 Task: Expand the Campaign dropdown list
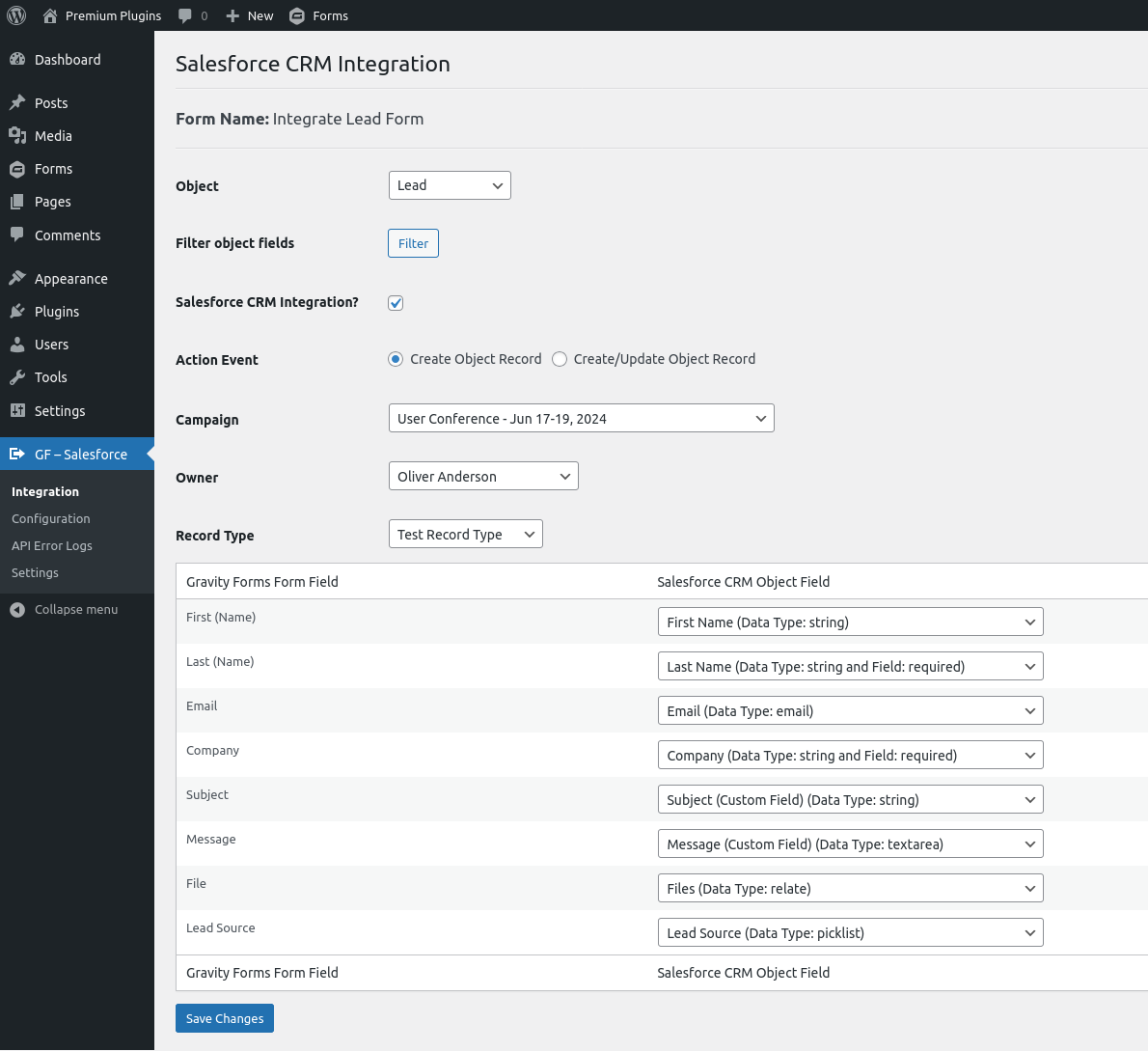click(x=581, y=419)
